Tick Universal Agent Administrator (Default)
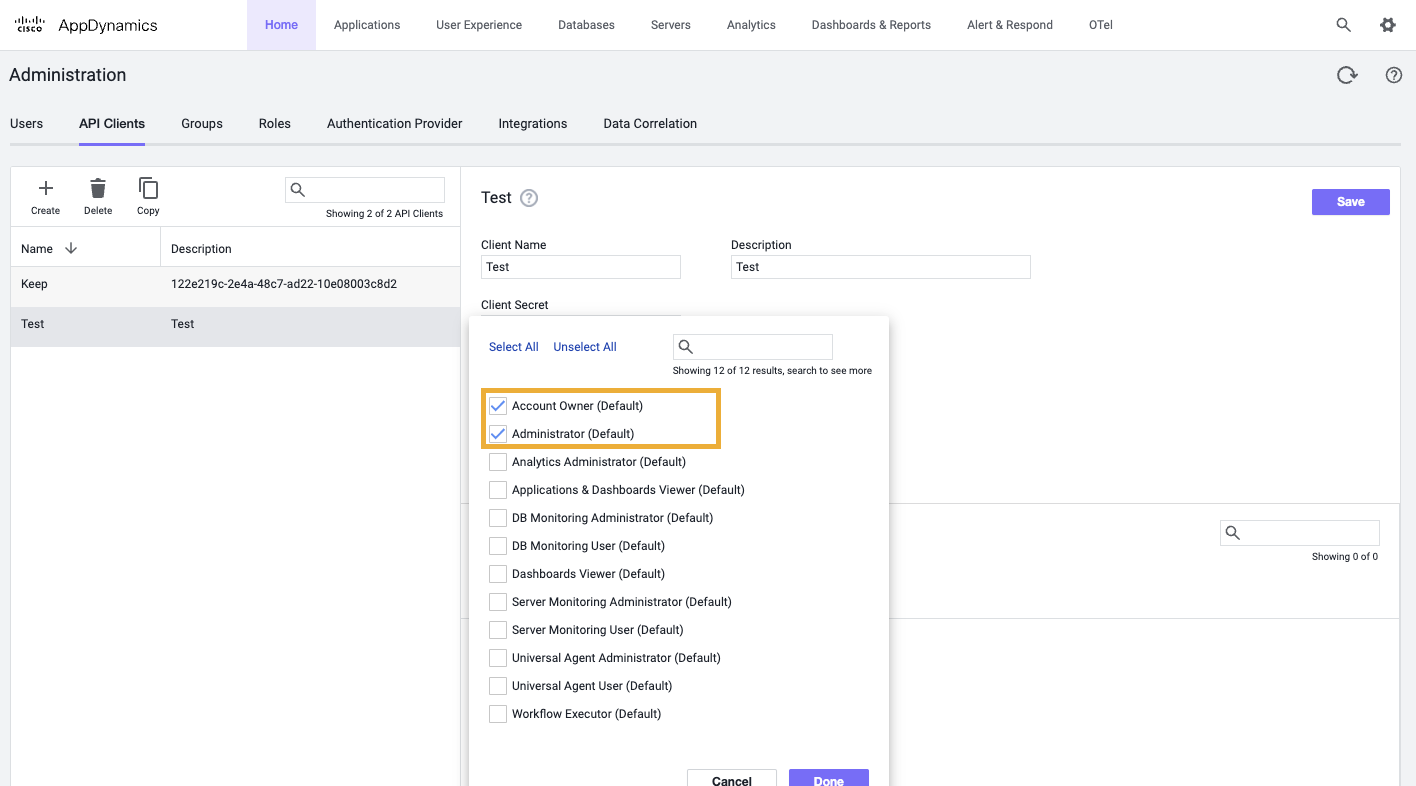This screenshot has width=1416, height=786. pyautogui.click(x=498, y=658)
